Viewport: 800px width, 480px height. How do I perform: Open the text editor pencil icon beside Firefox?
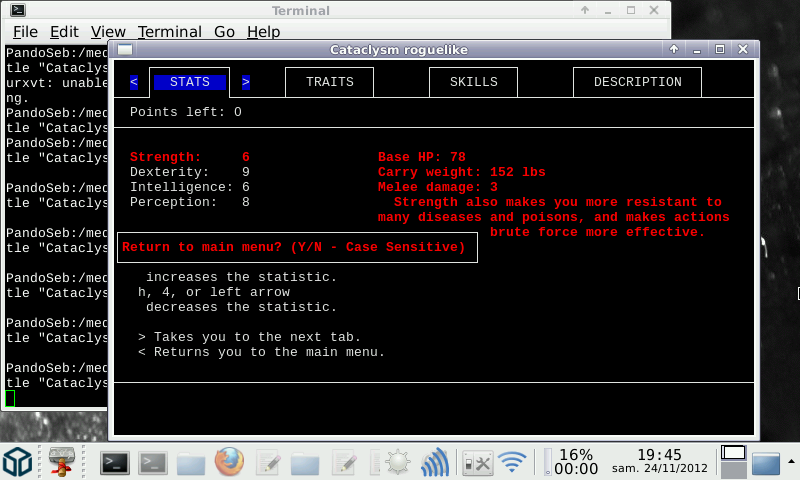(x=267, y=463)
